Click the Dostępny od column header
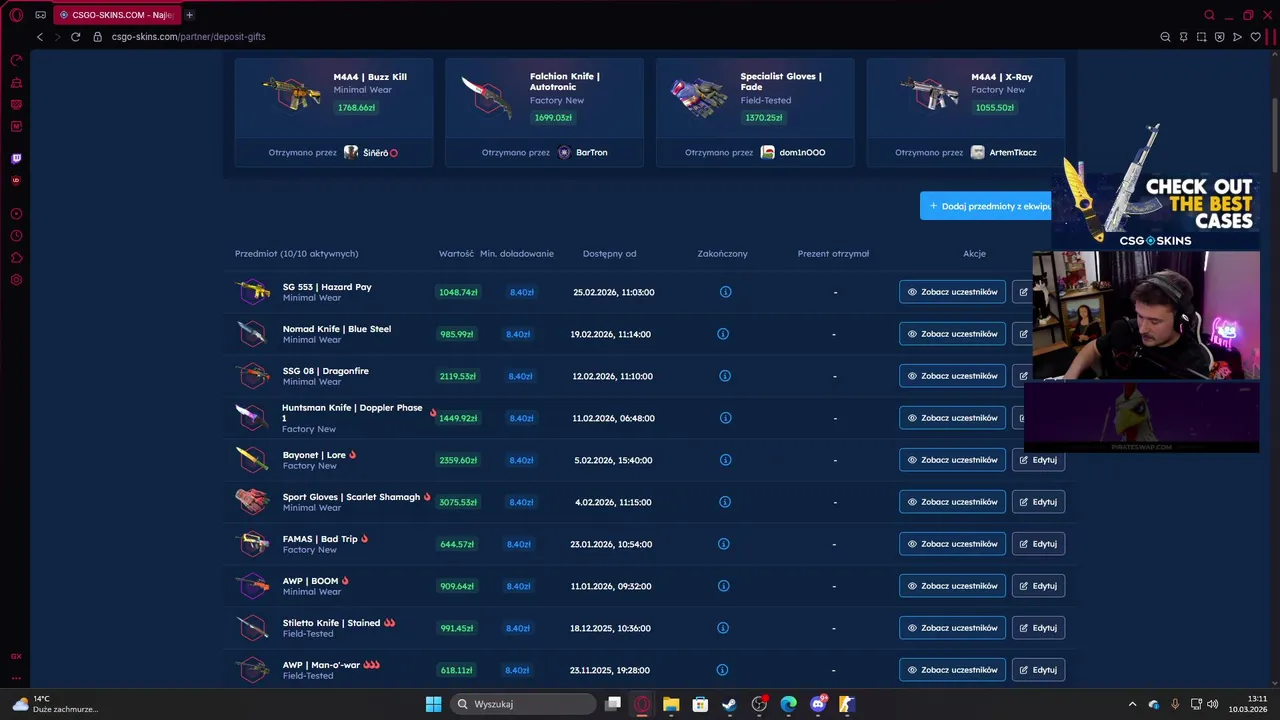Viewport: 1280px width, 720px height. (610, 254)
